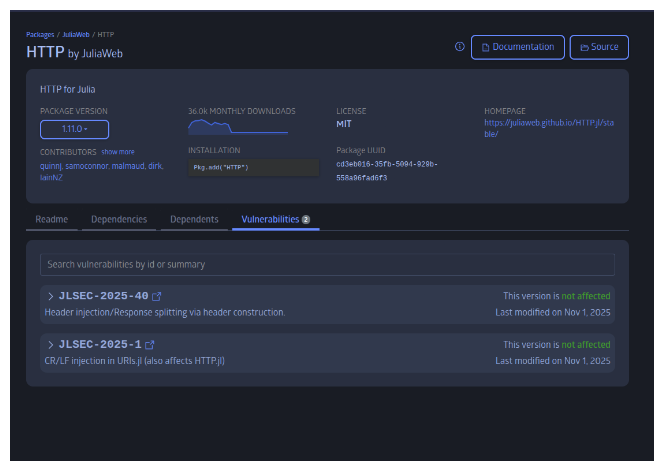Click the monthly downloads sparkline chart
663x471 pixels.
click(x=238, y=127)
